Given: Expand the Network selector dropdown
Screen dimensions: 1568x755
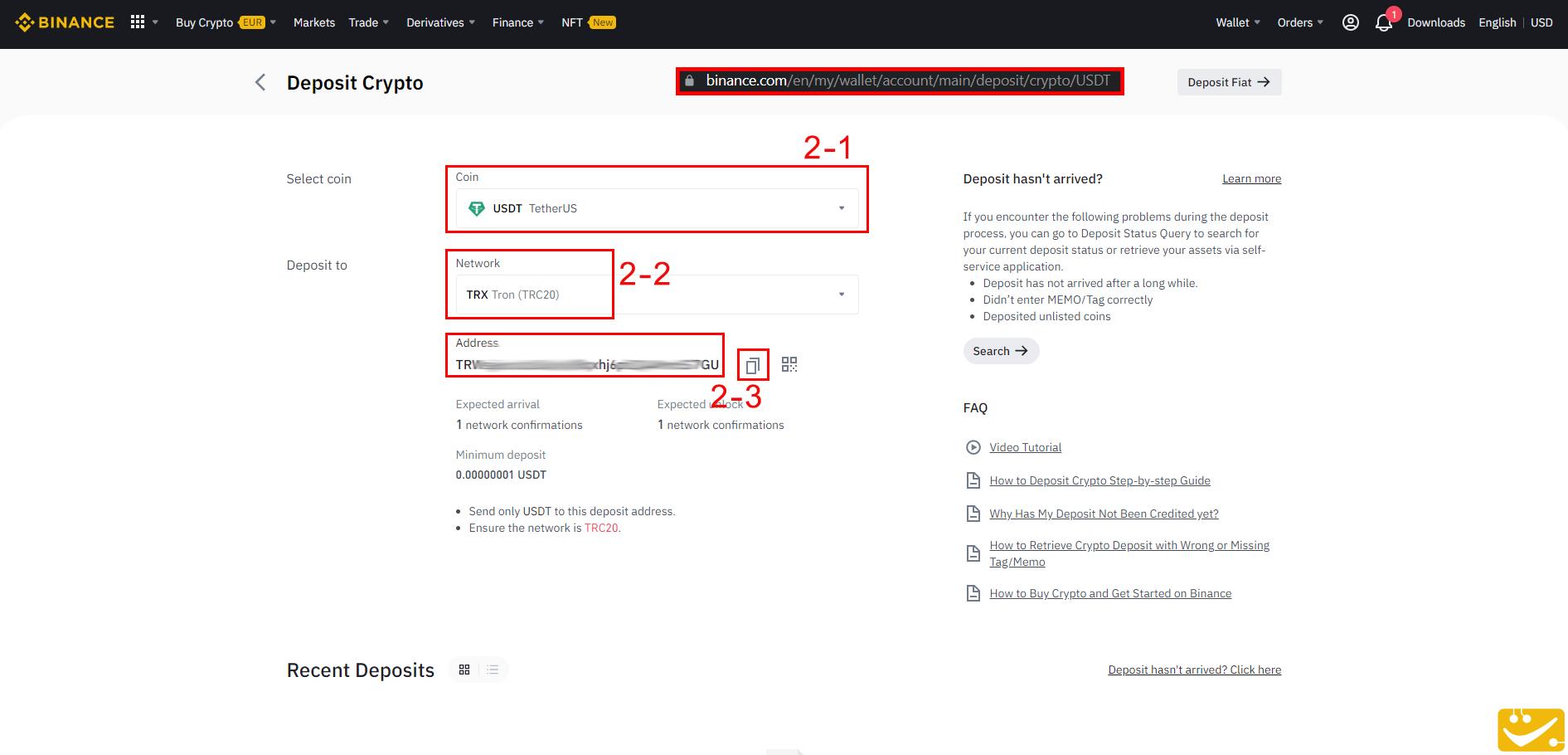Looking at the screenshot, I should (x=842, y=295).
